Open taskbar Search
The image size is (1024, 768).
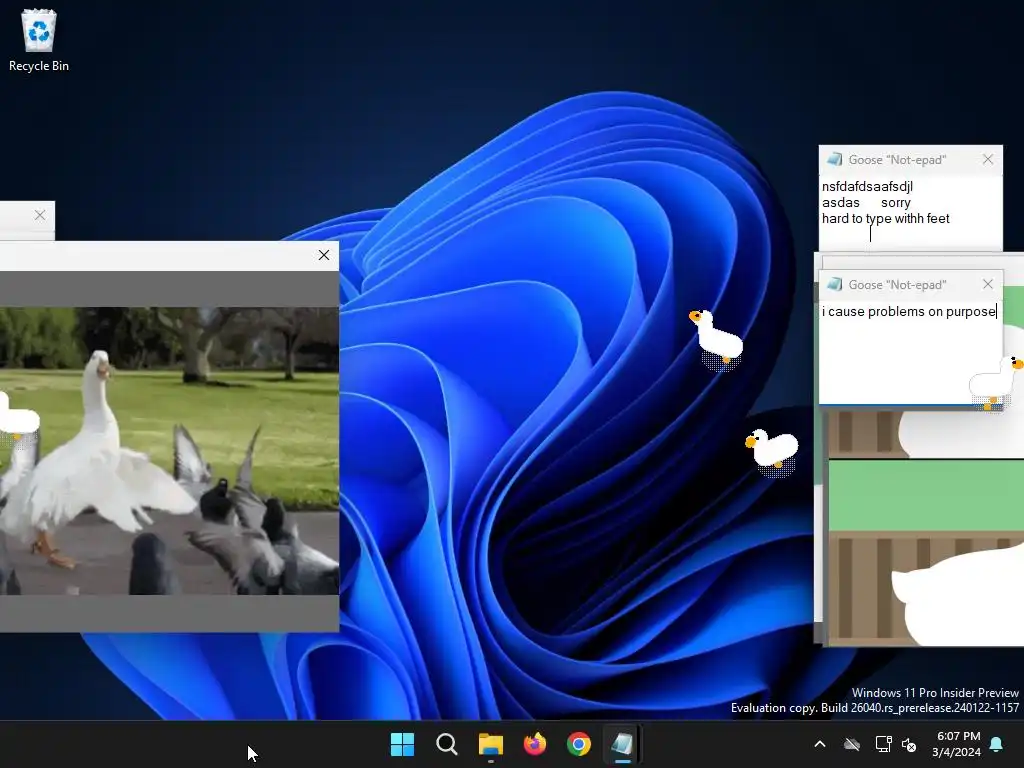point(447,744)
